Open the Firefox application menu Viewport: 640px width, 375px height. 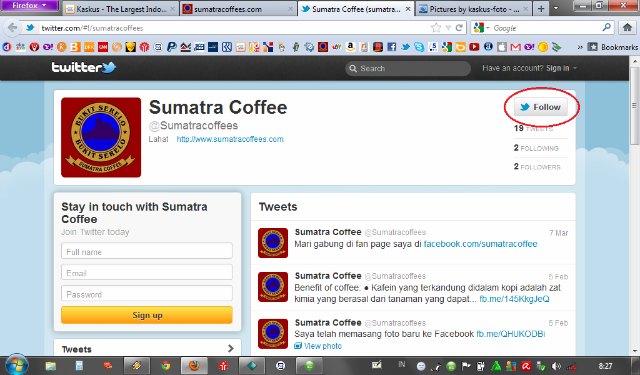click(29, 5)
